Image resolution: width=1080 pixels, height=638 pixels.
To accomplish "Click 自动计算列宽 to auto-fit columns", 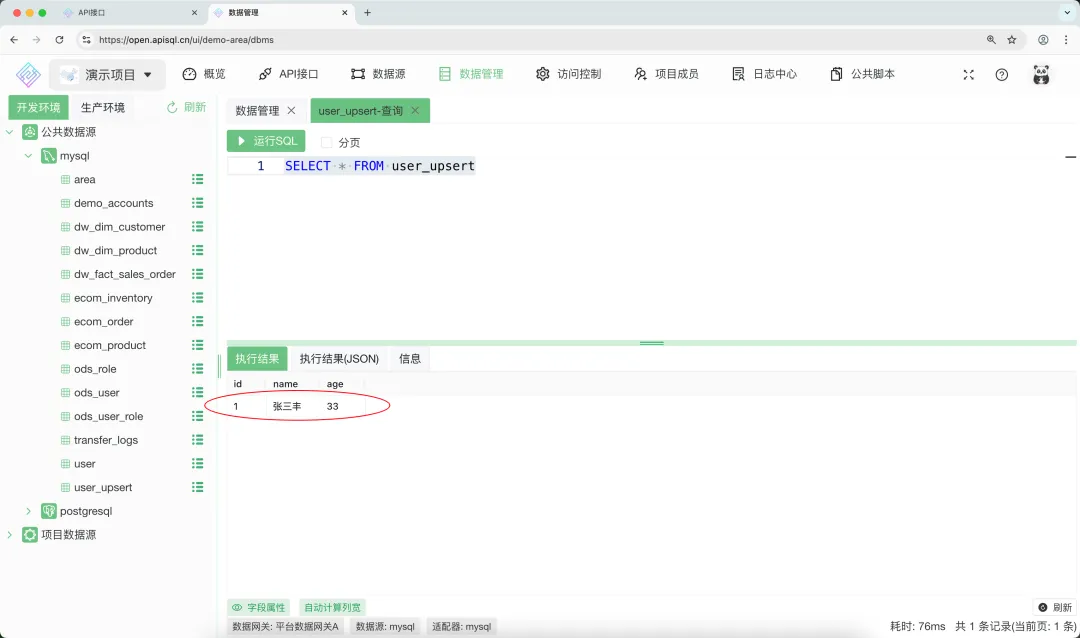I will (332, 607).
